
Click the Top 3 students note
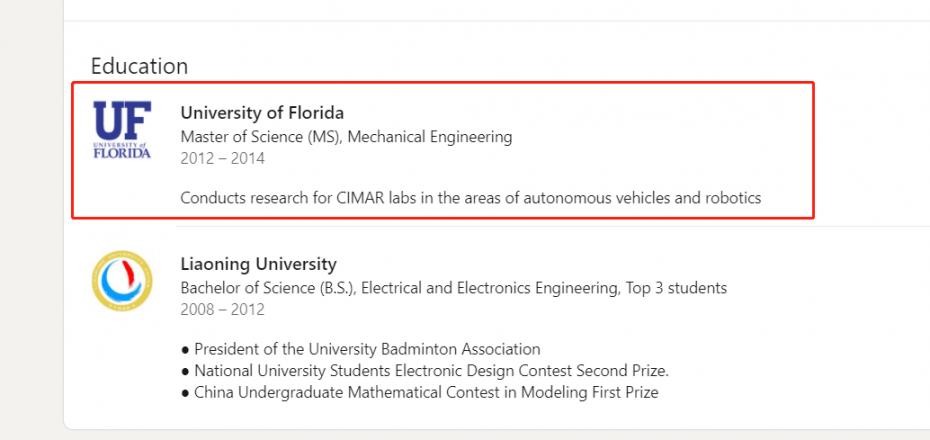tap(676, 288)
